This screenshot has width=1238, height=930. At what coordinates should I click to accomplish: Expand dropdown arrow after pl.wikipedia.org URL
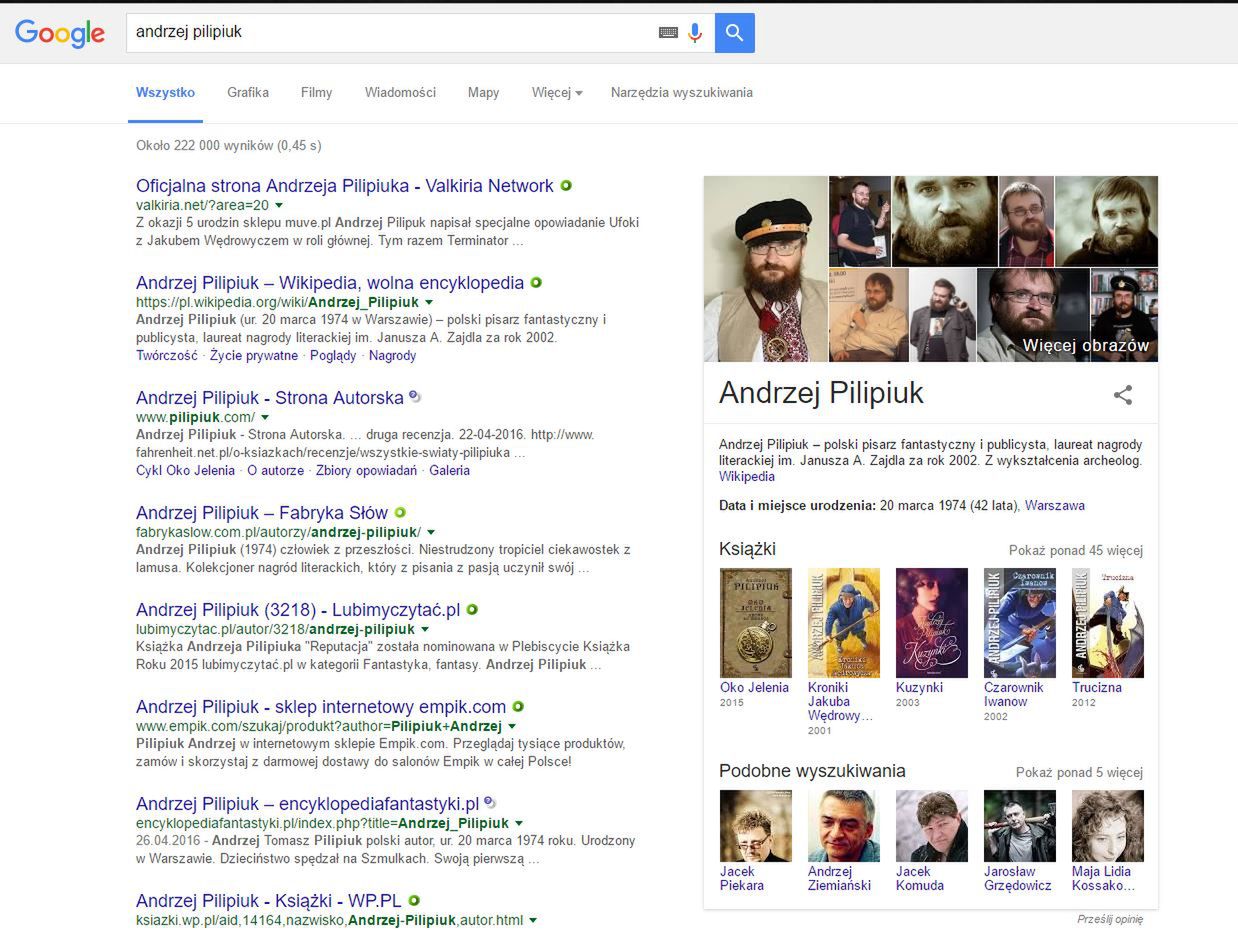point(429,302)
